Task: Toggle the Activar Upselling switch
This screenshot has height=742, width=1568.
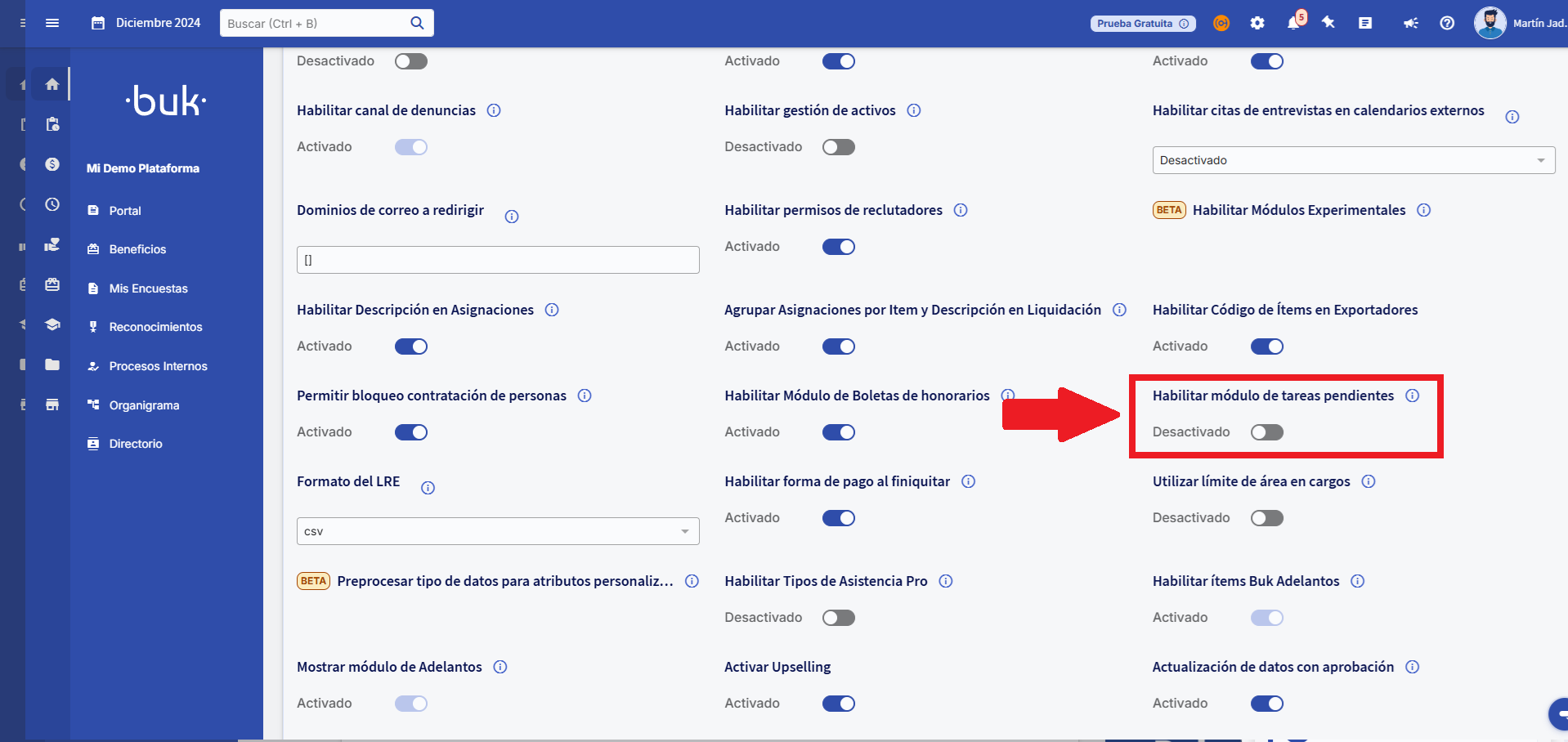Action: pos(839,704)
